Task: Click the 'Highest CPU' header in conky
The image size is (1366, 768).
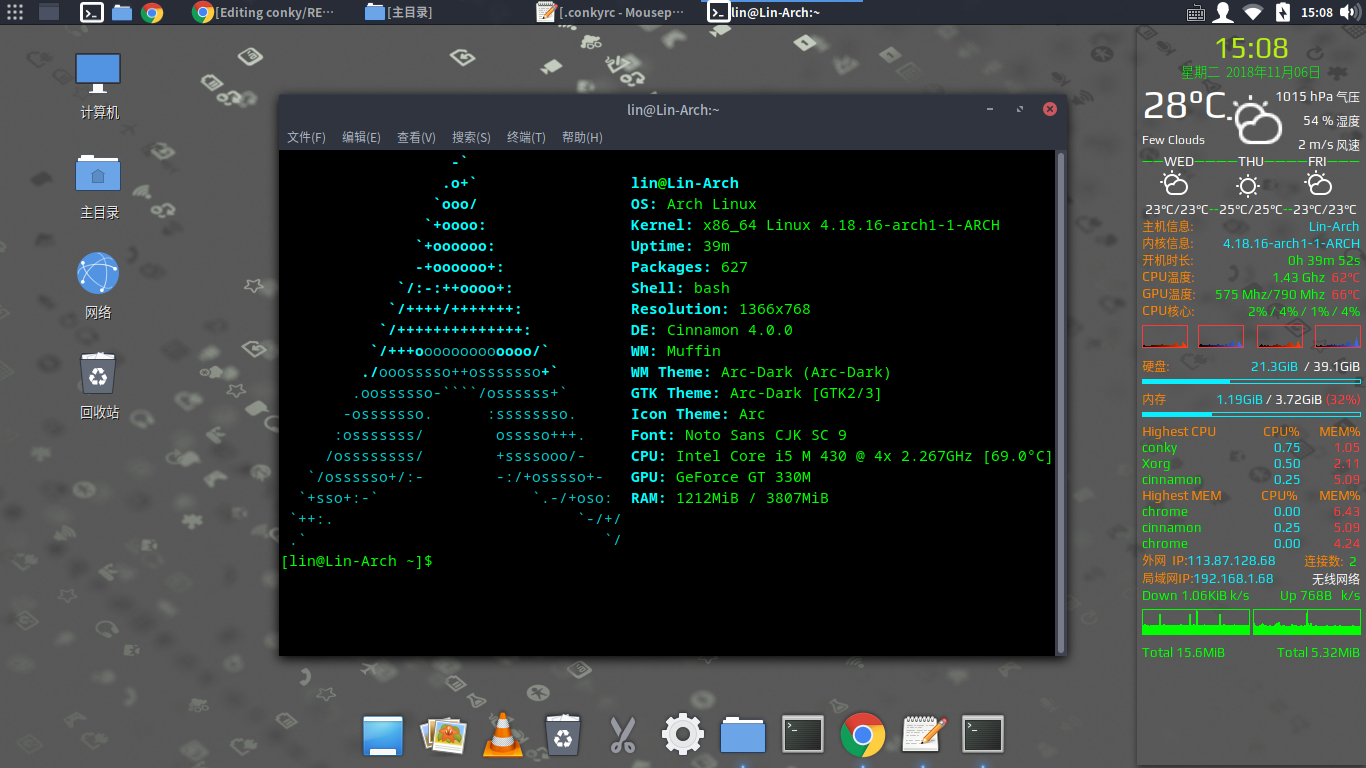Action: [1179, 432]
